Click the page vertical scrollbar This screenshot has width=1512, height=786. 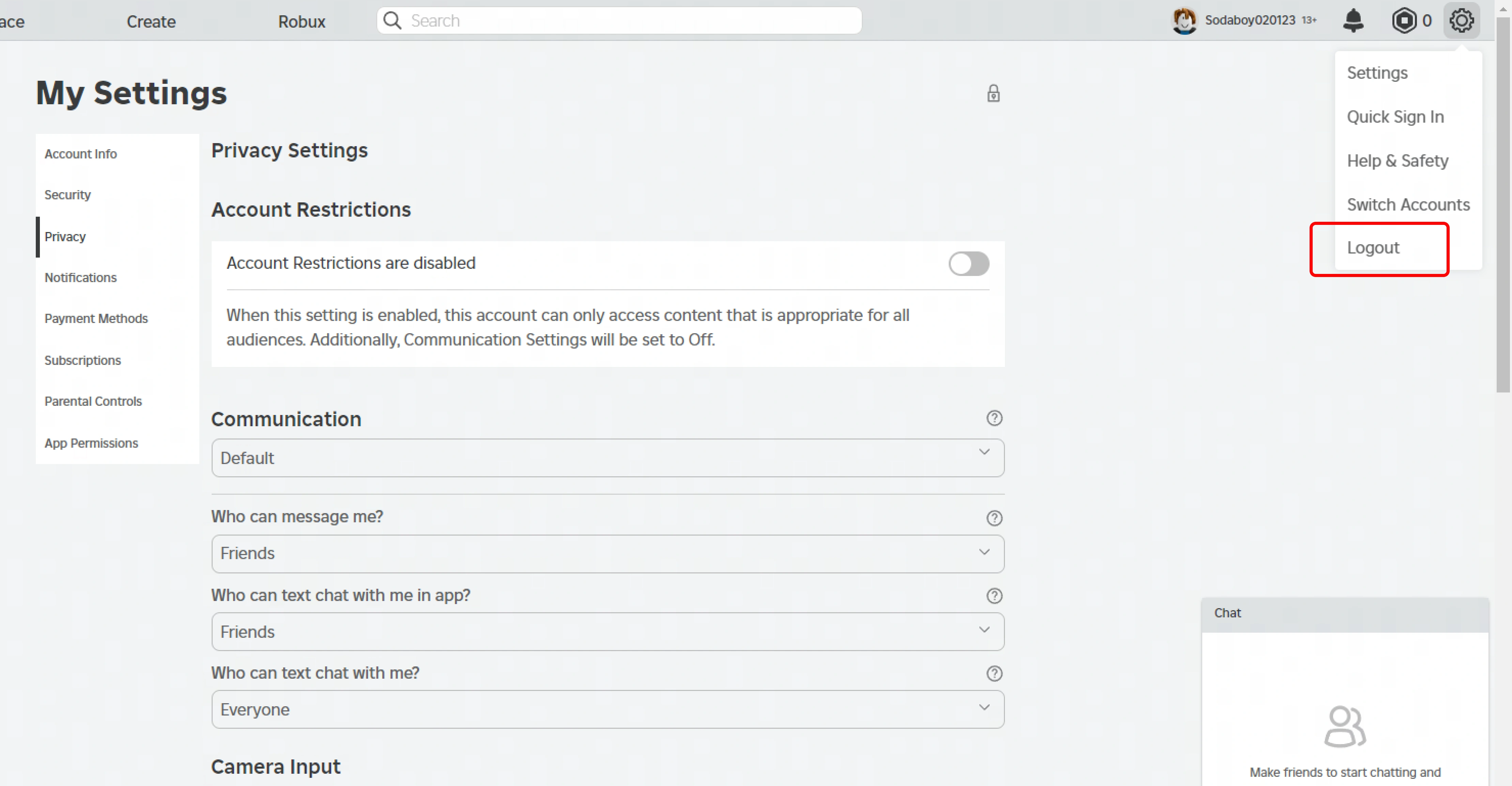coord(1502,205)
